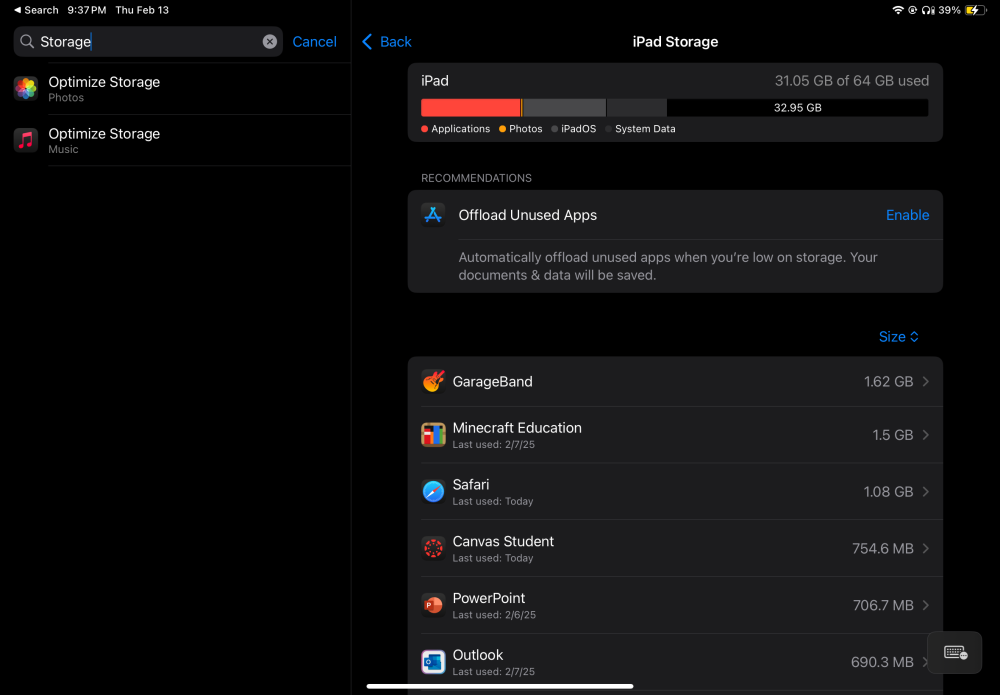The width and height of the screenshot is (1000, 695).
Task: Enable Offload Unused Apps
Action: tap(907, 215)
